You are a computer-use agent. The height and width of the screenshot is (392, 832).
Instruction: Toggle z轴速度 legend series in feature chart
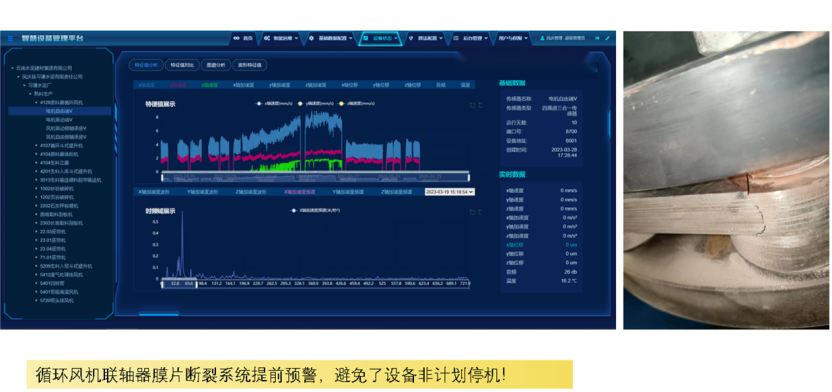(357, 103)
